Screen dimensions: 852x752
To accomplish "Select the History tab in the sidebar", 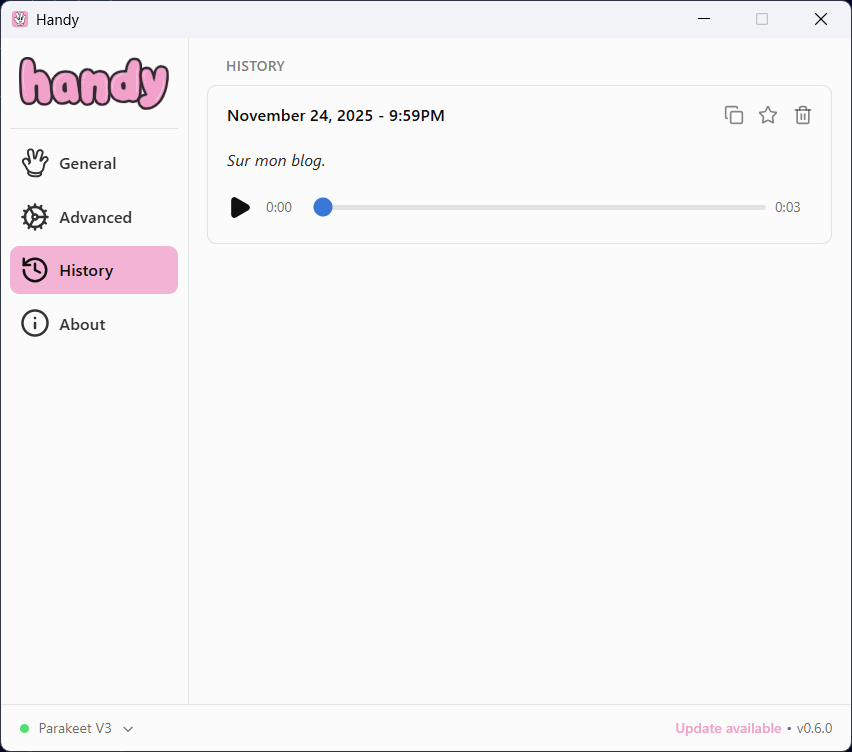I will pyautogui.click(x=94, y=270).
